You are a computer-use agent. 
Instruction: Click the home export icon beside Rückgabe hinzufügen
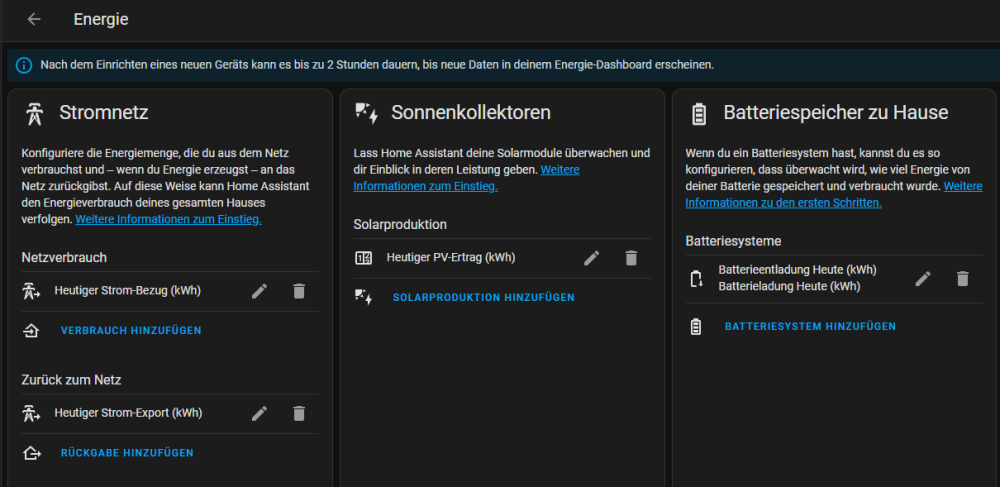coord(32,453)
